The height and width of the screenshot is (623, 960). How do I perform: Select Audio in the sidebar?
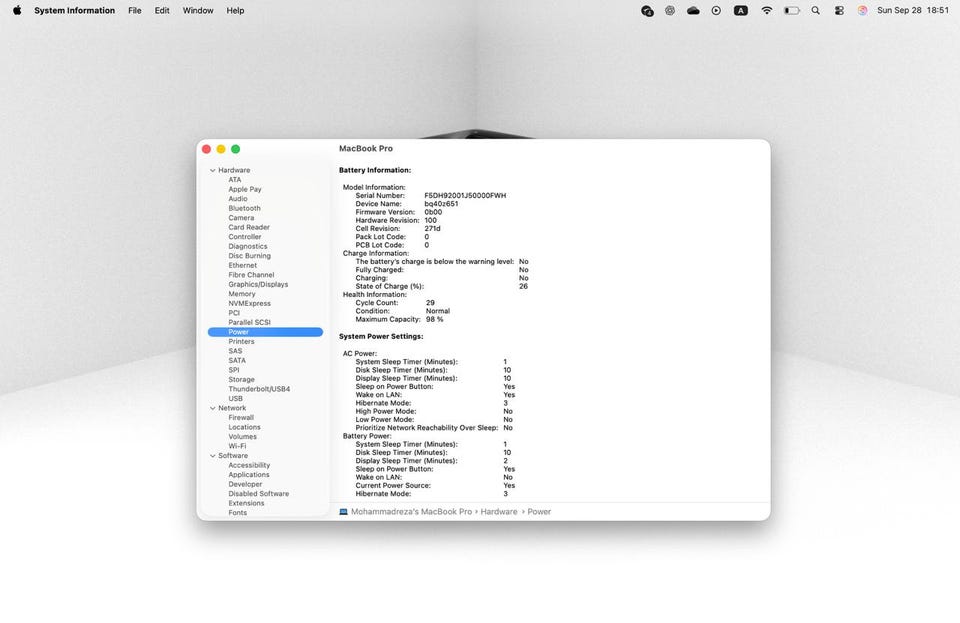point(238,199)
